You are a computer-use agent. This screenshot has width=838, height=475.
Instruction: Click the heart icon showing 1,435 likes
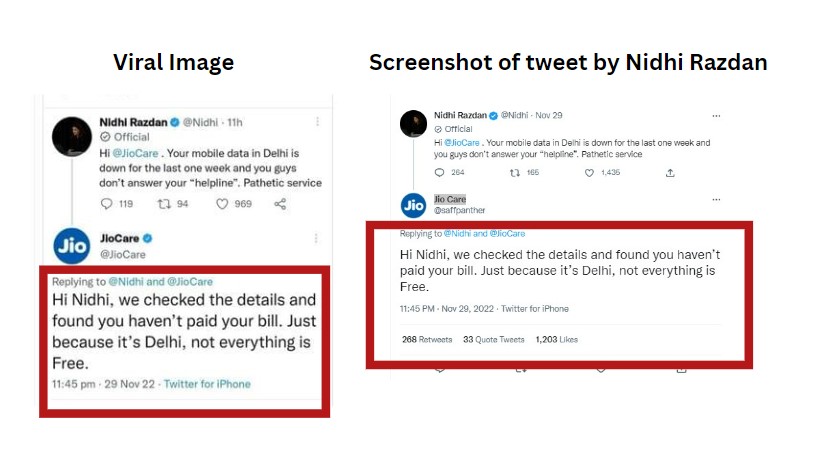tap(591, 173)
